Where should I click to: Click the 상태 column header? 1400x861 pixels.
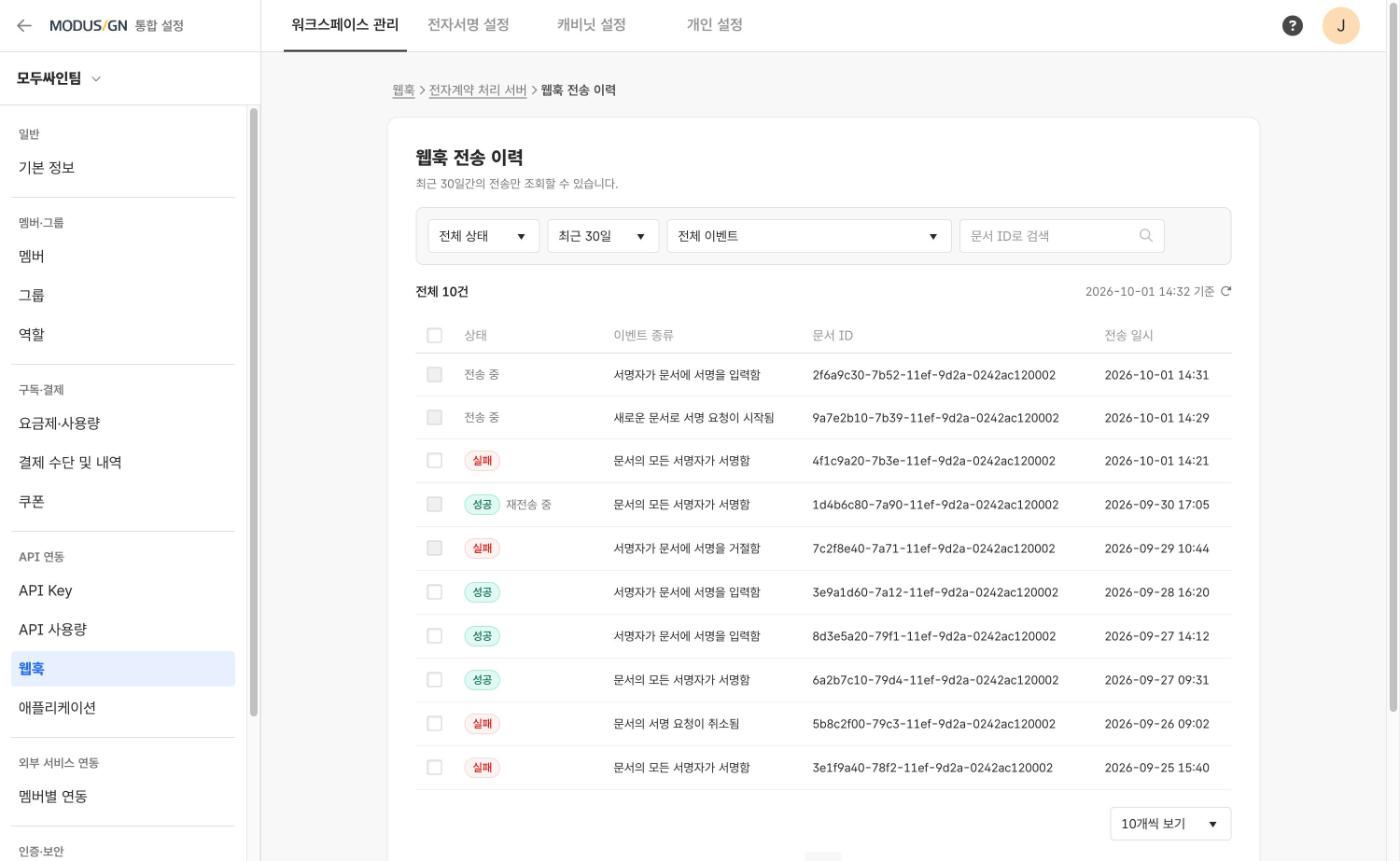(476, 336)
